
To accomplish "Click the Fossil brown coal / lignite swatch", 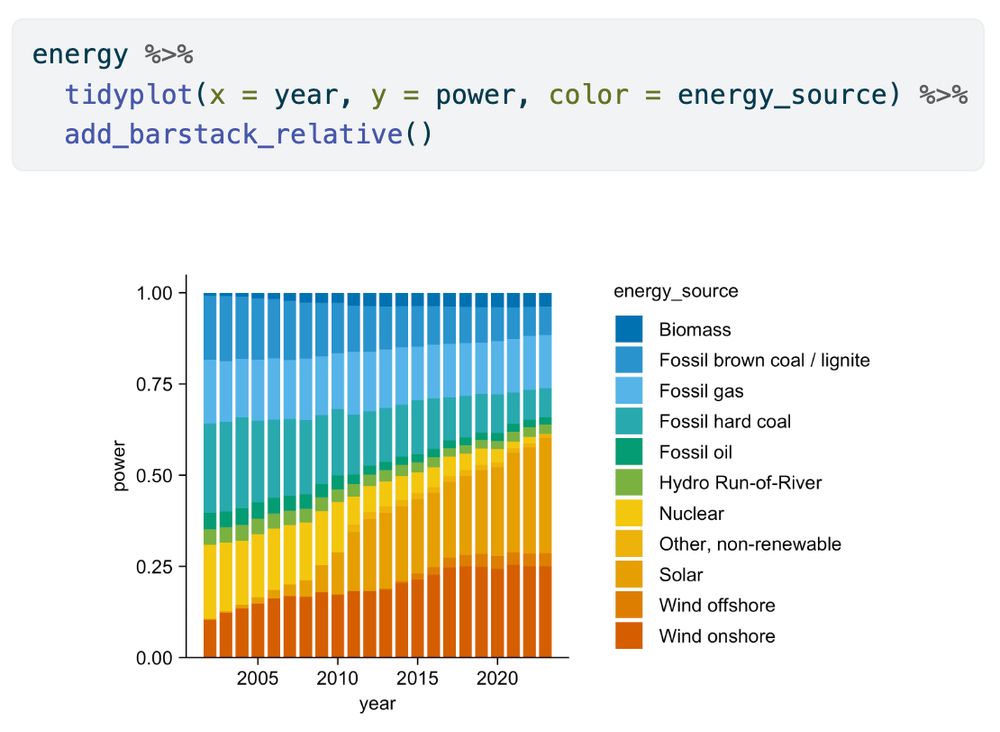I will (629, 360).
